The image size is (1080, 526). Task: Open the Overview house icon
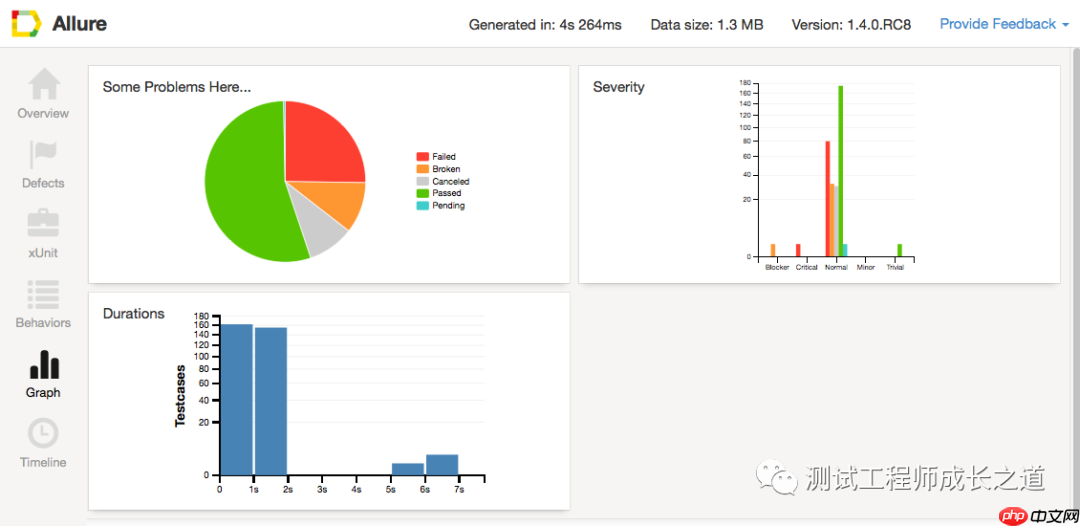coord(43,84)
